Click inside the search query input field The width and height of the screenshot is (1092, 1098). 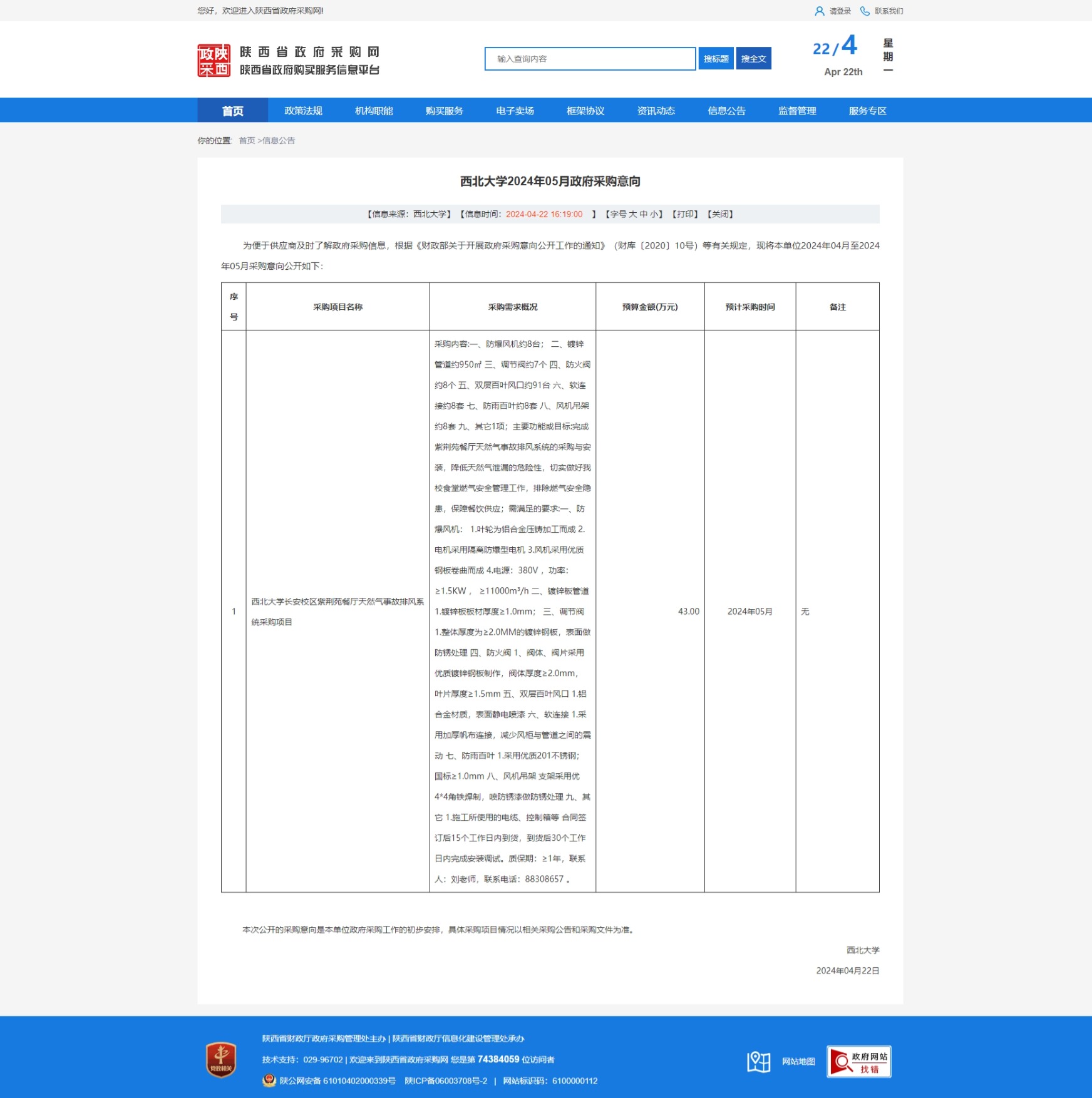point(589,59)
